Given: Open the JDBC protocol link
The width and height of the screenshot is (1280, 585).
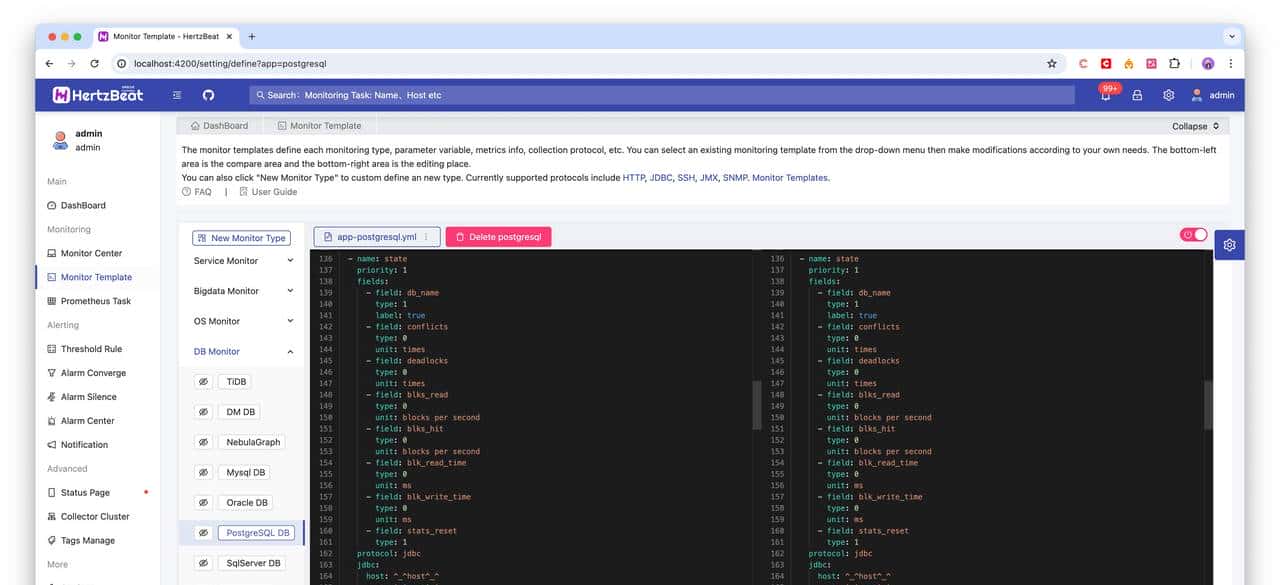Looking at the screenshot, I should coord(662,178).
